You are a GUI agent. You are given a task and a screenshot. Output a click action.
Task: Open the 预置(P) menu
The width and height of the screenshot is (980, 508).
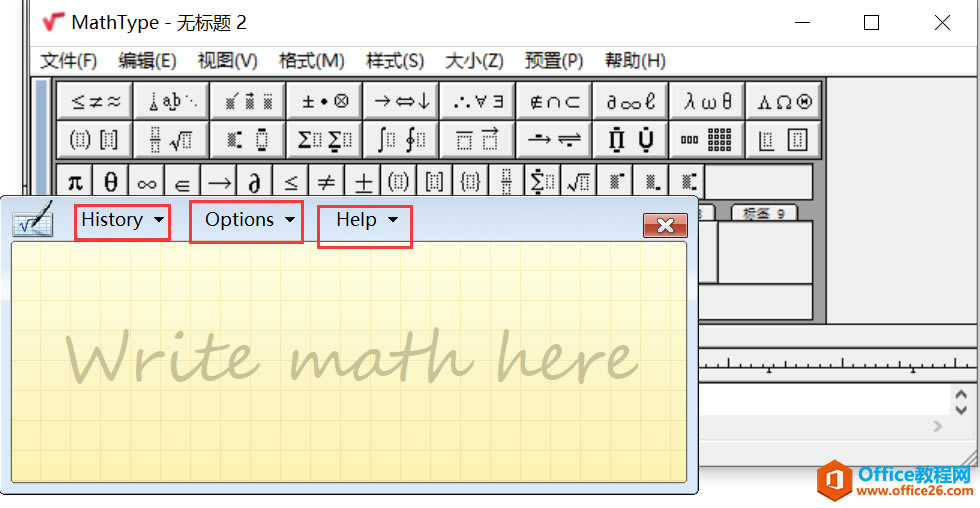point(554,61)
